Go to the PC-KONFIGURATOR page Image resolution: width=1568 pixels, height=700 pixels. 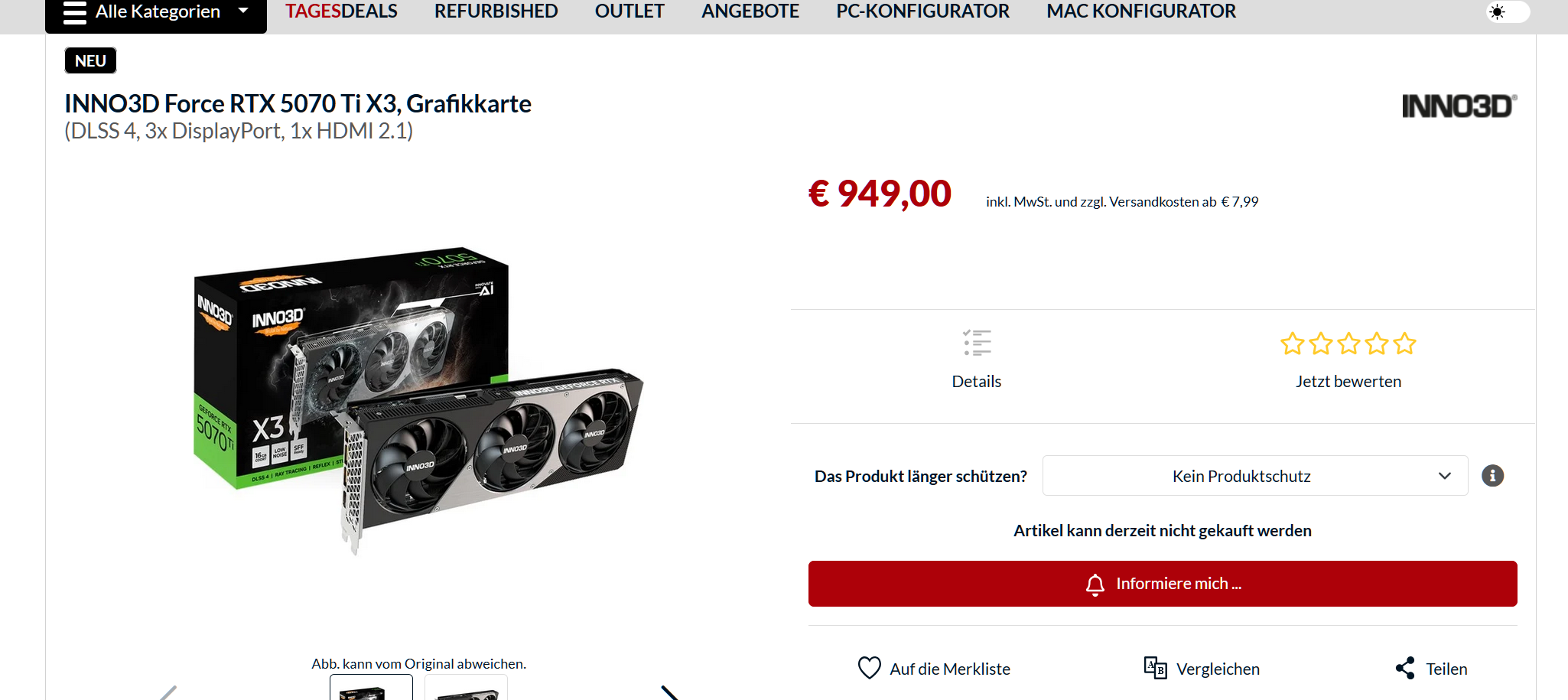click(922, 11)
